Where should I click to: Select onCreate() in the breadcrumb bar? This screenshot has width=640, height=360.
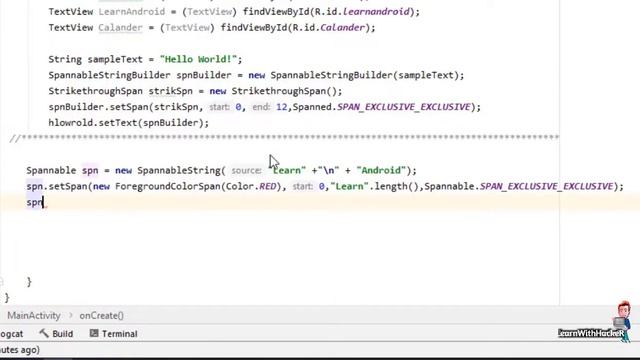[101, 316]
